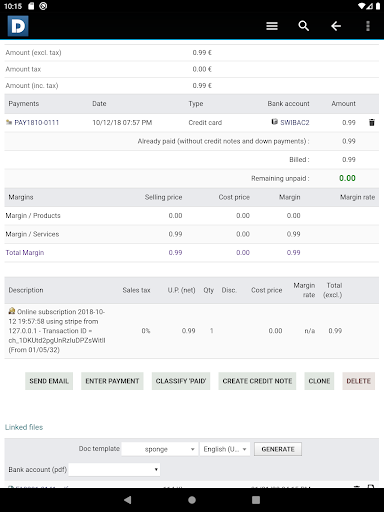Screen dimensions: 384x512
Task: Click the GENERATE document button
Action: 278,449
